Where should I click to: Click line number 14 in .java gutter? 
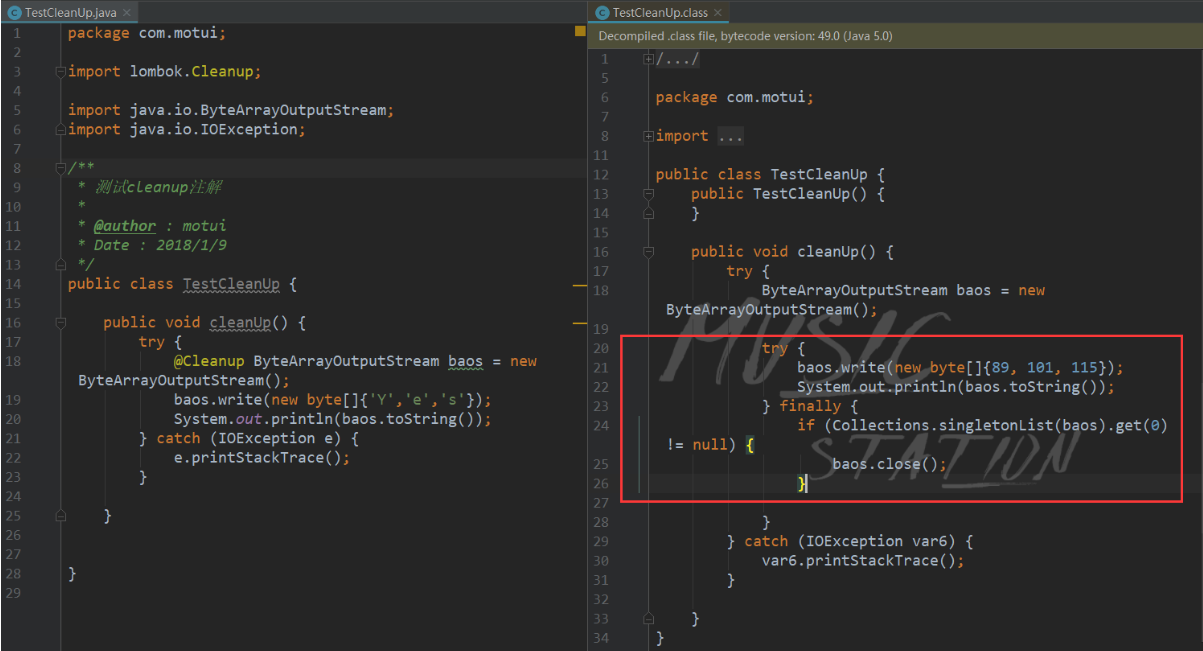click(13, 284)
